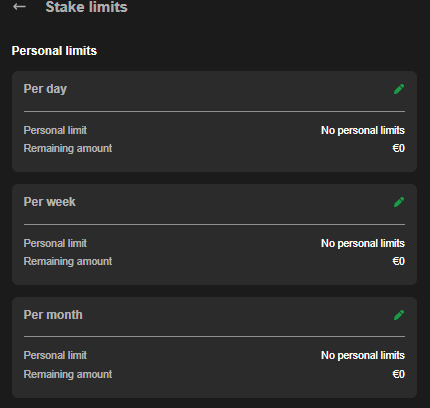430x408 pixels.
Task: Select No personal limits value under Per month
Action: pyautogui.click(x=363, y=355)
